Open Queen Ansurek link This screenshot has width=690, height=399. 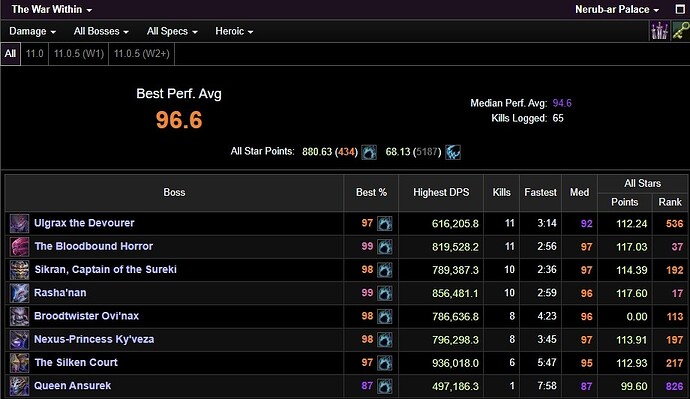coord(73,386)
